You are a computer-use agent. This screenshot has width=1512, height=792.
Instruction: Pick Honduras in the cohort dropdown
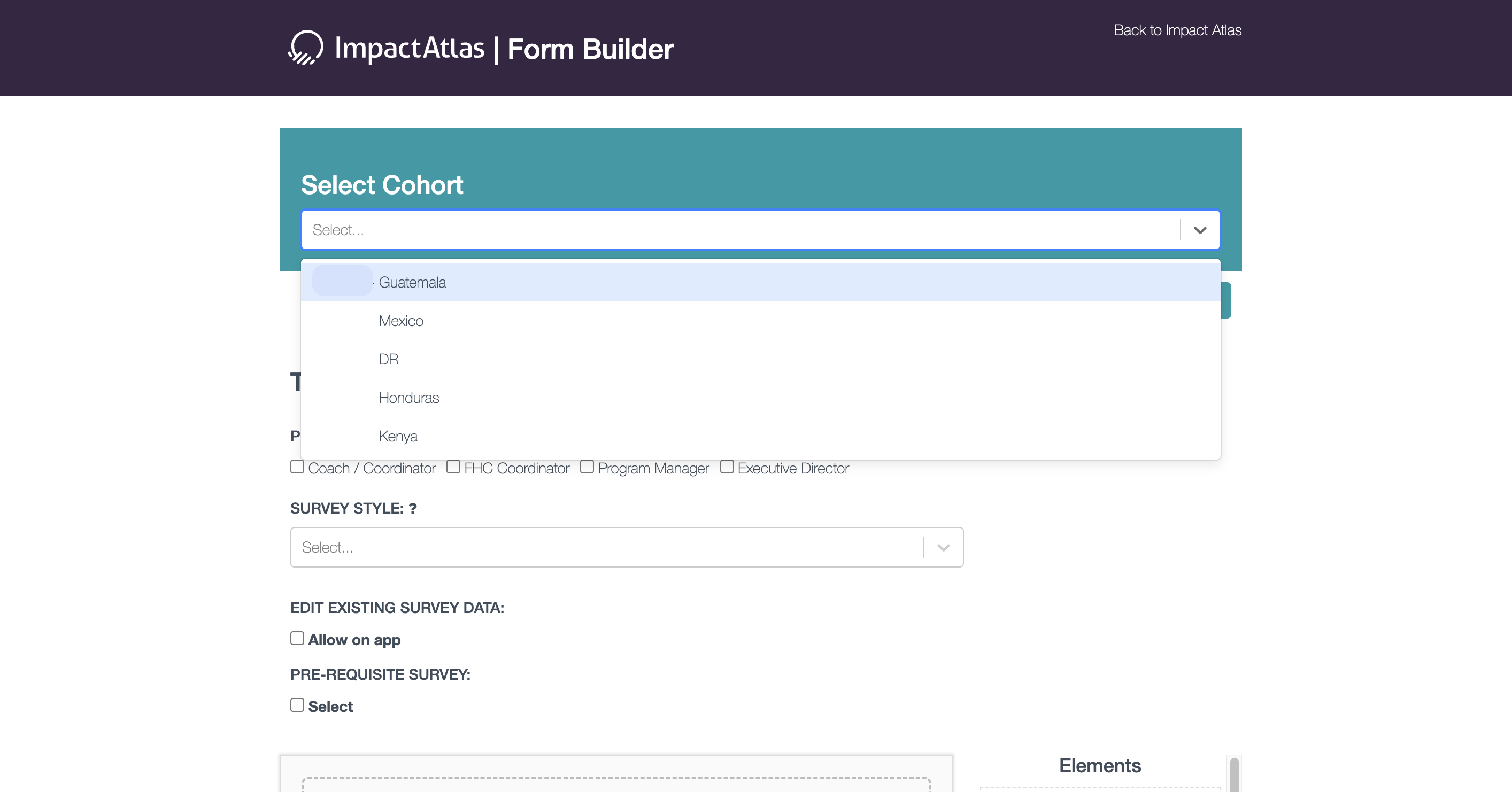coord(408,398)
